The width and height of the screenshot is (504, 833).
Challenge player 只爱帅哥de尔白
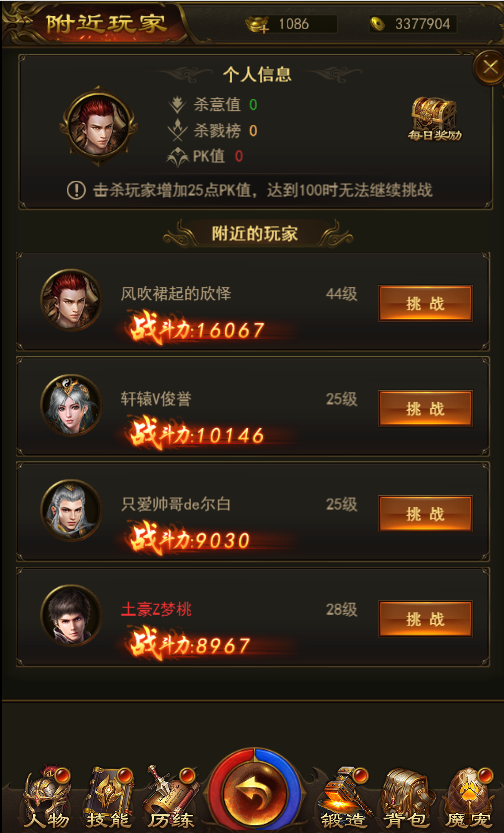tap(425, 514)
